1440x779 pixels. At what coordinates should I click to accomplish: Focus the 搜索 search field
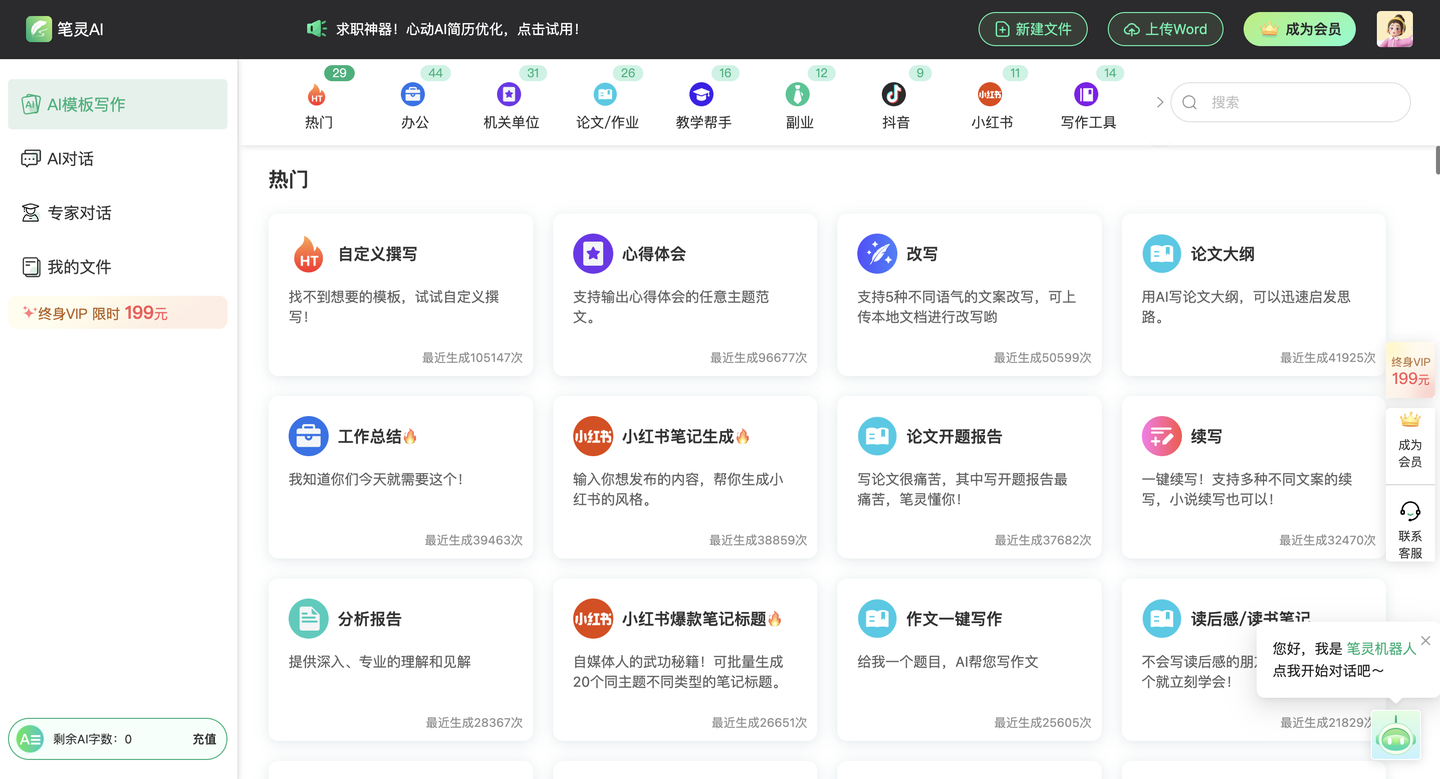[1290, 102]
